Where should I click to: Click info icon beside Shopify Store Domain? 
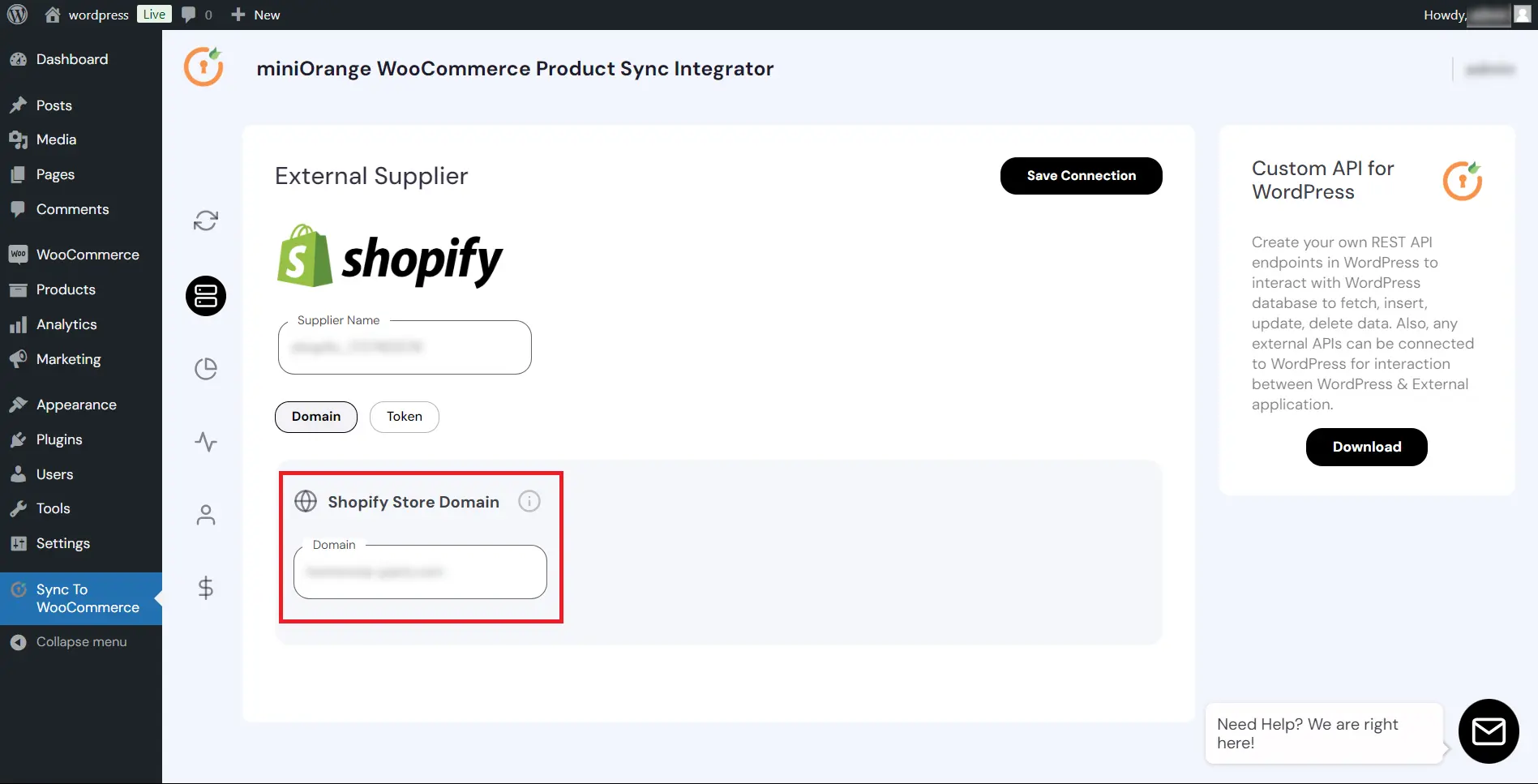[x=529, y=501]
